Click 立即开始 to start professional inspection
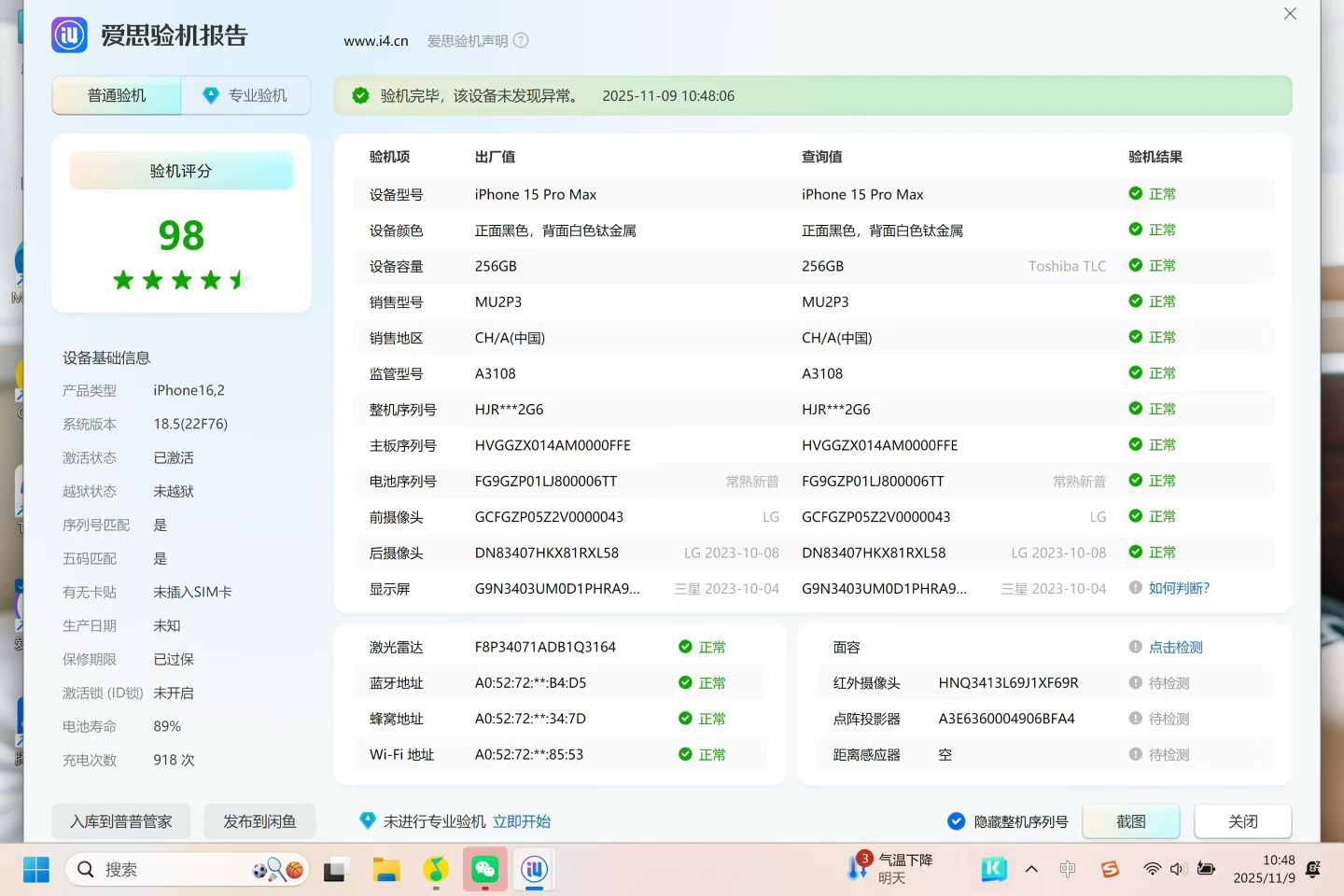The image size is (1344, 896). point(522,821)
